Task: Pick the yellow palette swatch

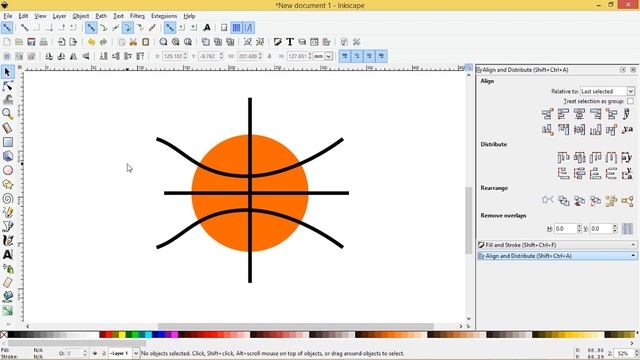Action: point(122,335)
